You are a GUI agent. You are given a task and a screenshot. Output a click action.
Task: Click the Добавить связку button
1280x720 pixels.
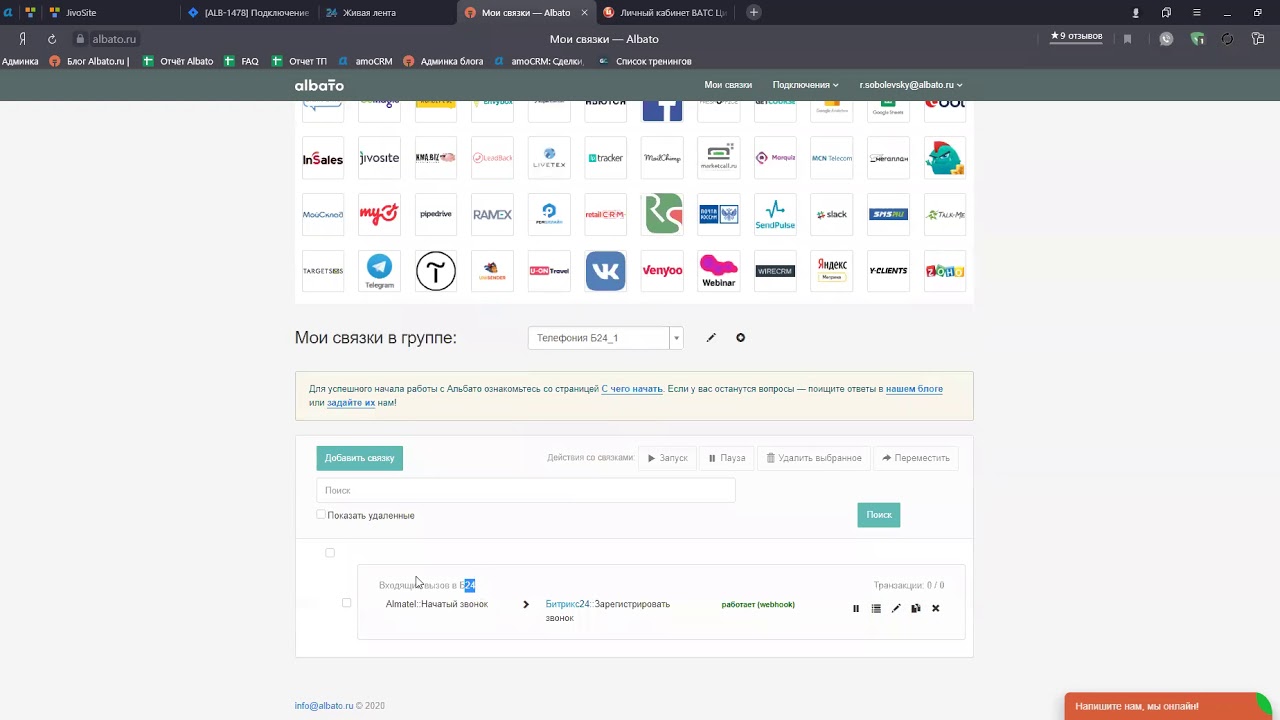click(360, 458)
